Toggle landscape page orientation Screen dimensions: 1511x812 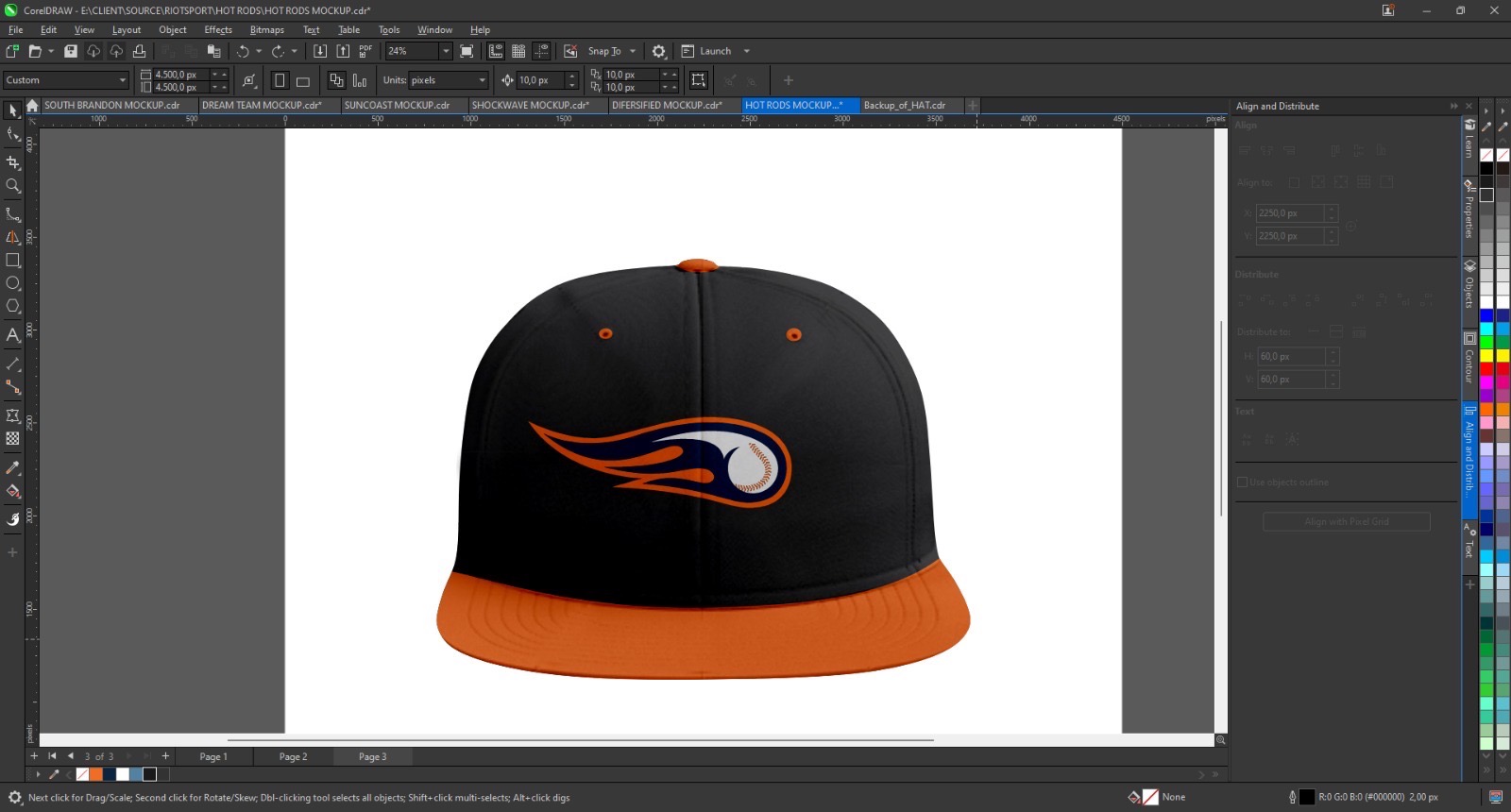pyautogui.click(x=303, y=81)
